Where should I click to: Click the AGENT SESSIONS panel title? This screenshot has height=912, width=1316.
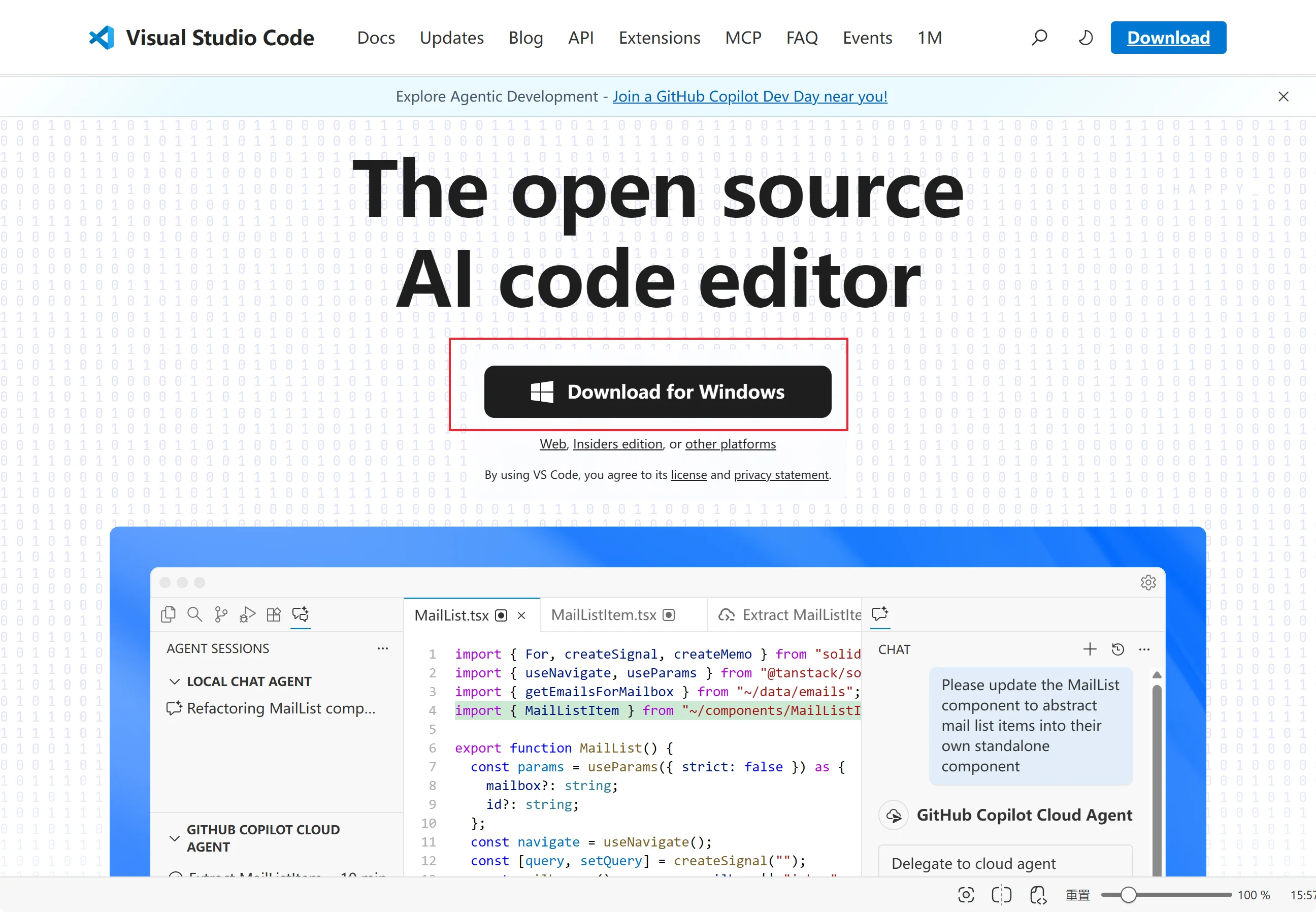pos(218,648)
